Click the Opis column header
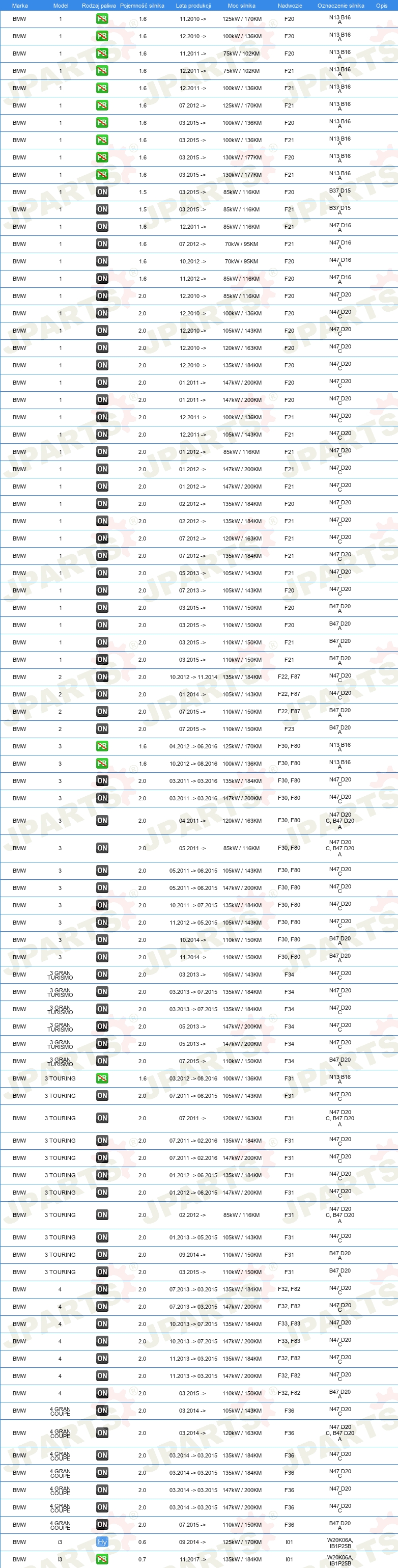The width and height of the screenshot is (398, 1568). tap(382, 6)
